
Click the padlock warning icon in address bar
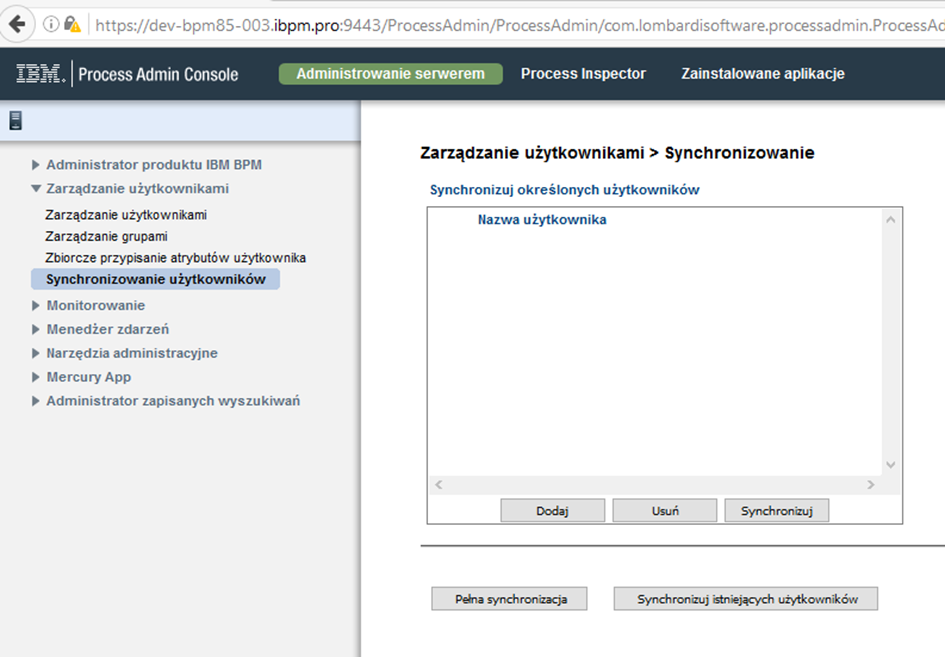(x=72, y=24)
